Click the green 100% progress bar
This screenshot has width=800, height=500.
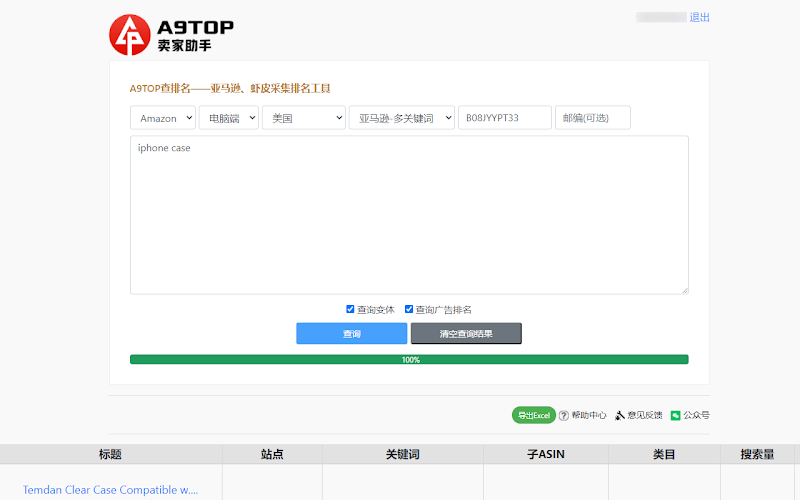(x=409, y=360)
